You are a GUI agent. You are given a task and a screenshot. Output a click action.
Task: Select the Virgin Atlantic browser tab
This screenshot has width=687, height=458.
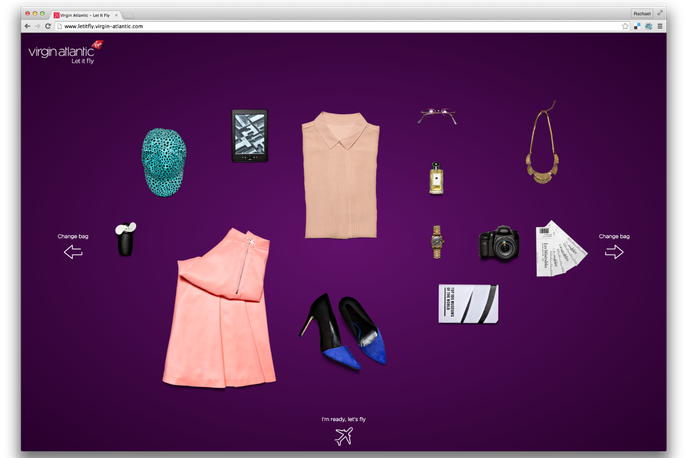pyautogui.click(x=85, y=15)
